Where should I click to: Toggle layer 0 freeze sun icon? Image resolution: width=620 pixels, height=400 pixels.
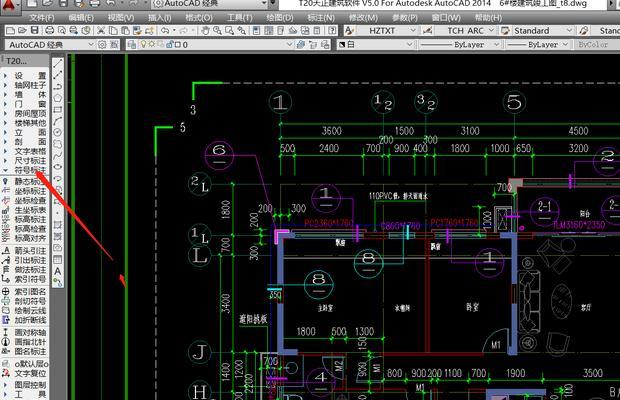tap(151, 45)
